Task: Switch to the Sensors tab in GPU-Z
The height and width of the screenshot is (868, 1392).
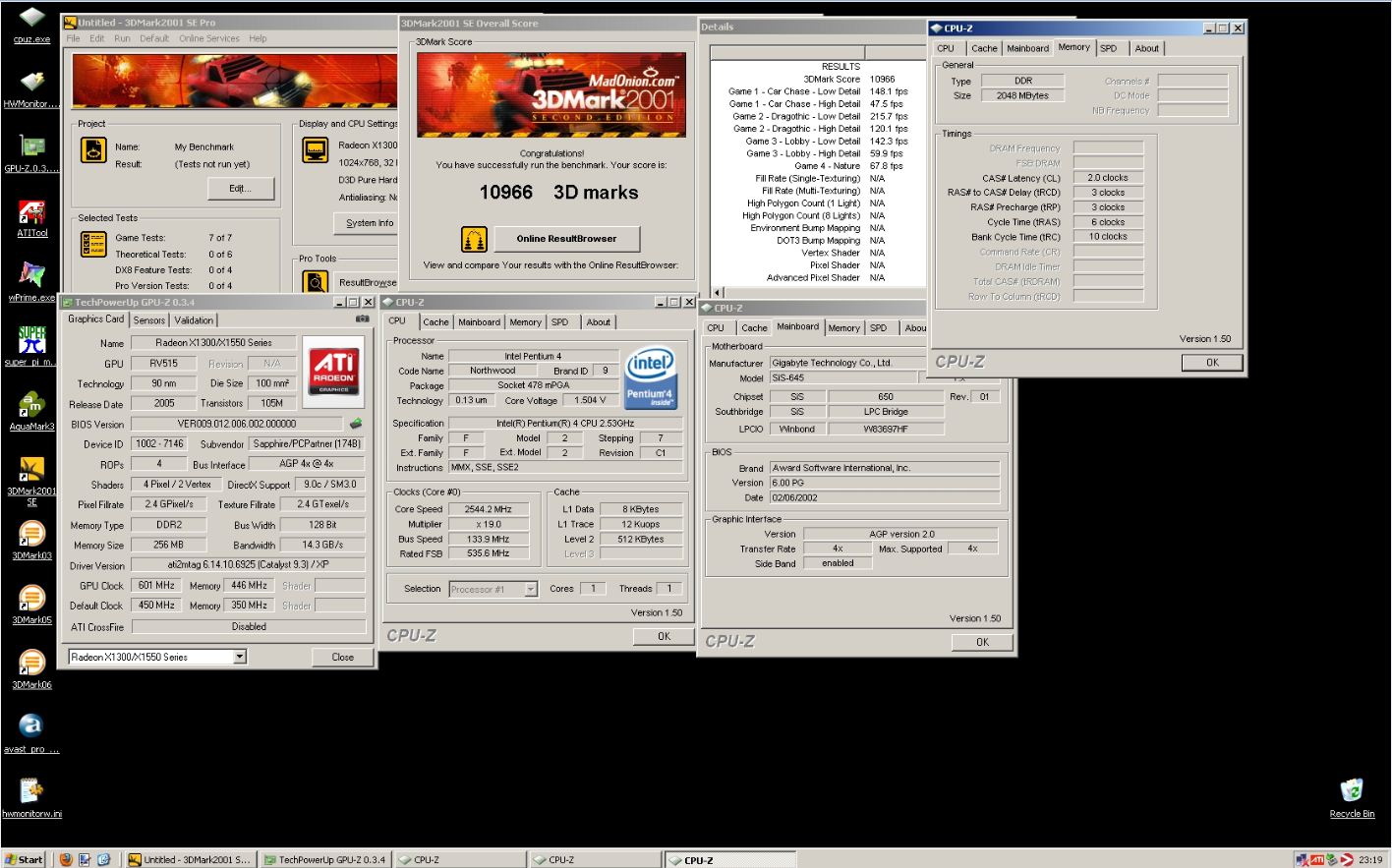Action: (149, 320)
